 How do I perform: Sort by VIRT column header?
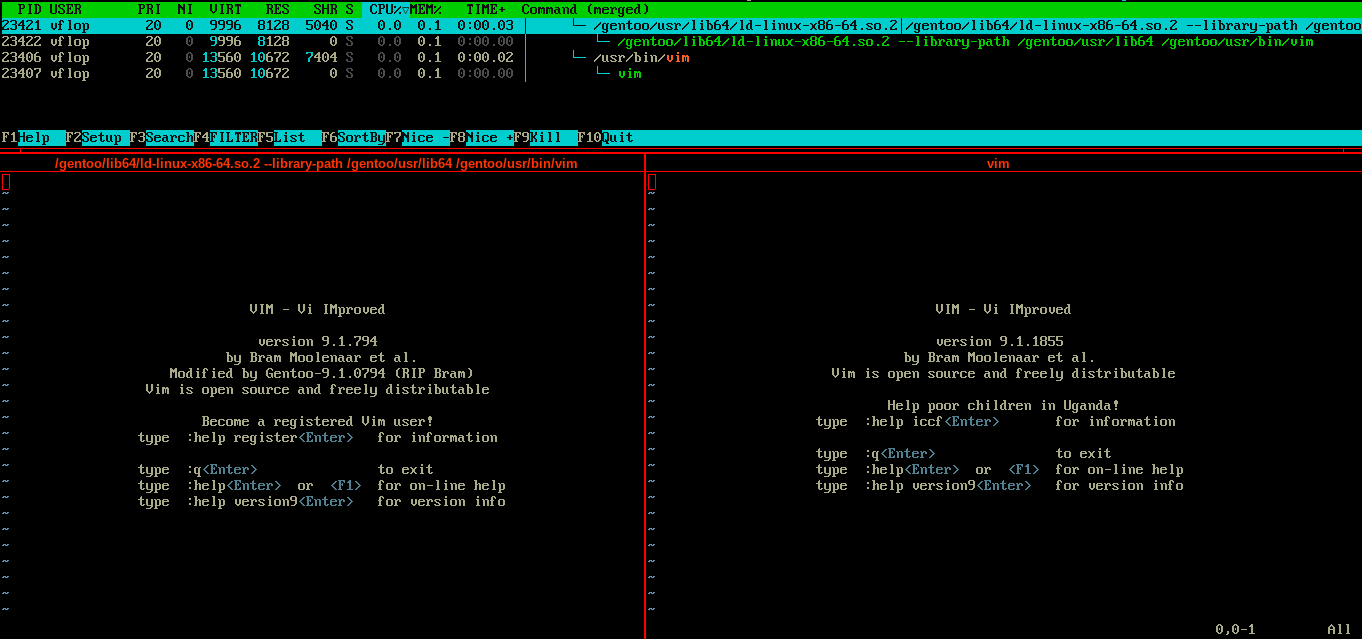[x=225, y=9]
